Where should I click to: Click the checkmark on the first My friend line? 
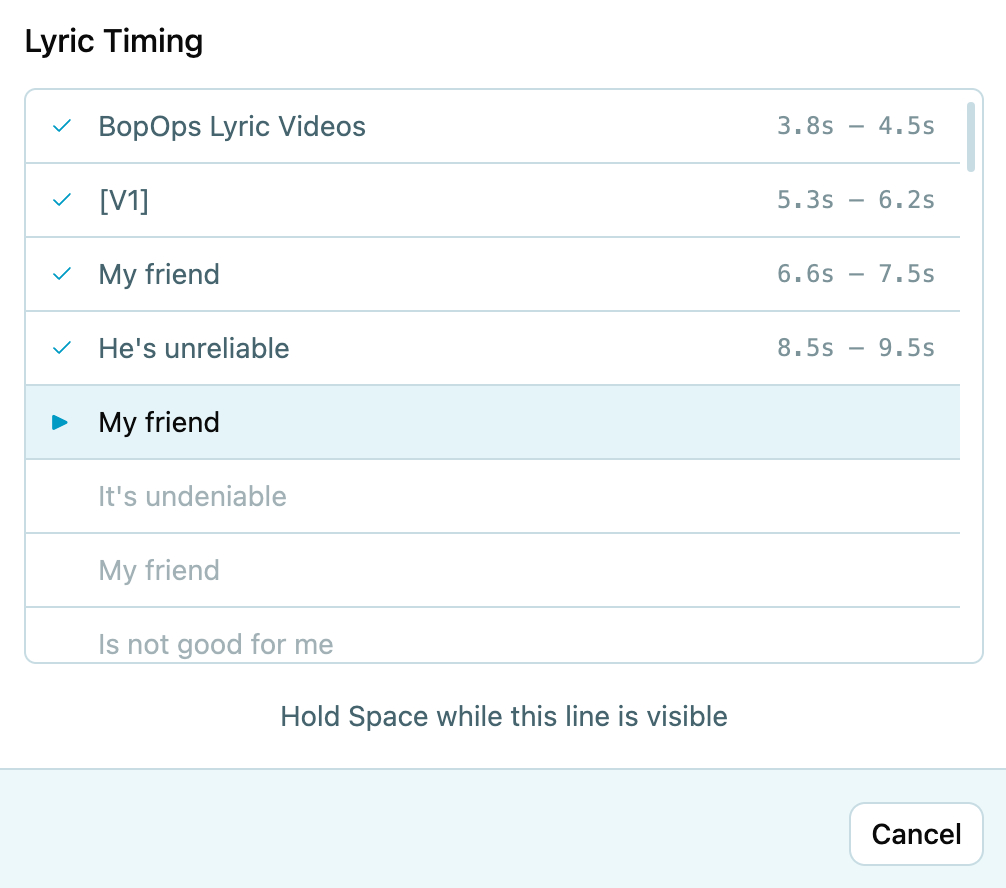[x=61, y=274]
